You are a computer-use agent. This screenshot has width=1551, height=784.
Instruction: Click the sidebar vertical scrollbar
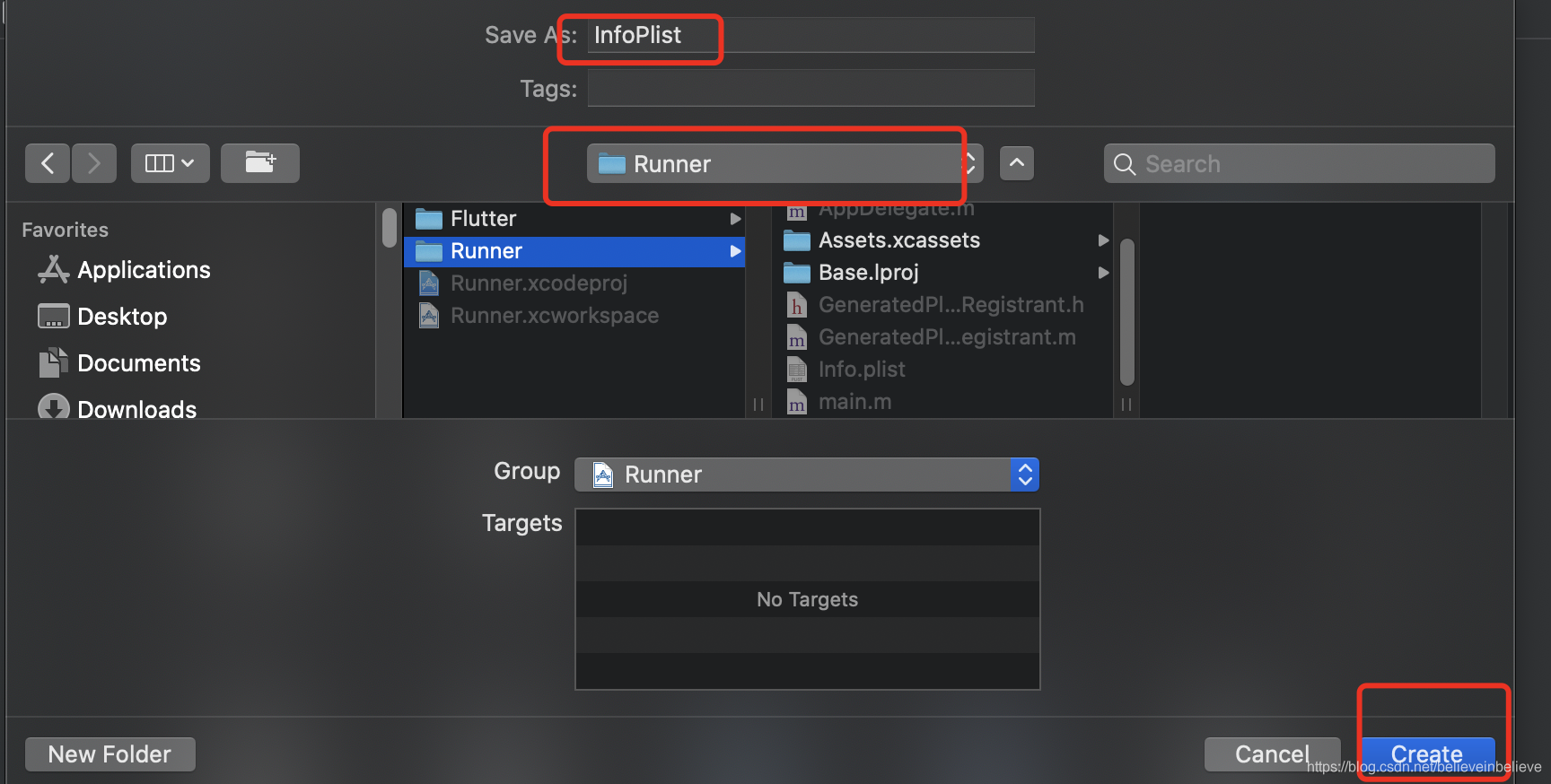click(x=390, y=227)
